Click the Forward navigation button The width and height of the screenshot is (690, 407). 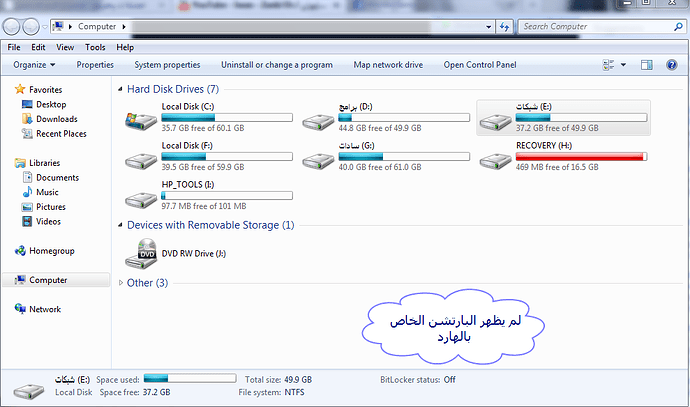coord(30,27)
